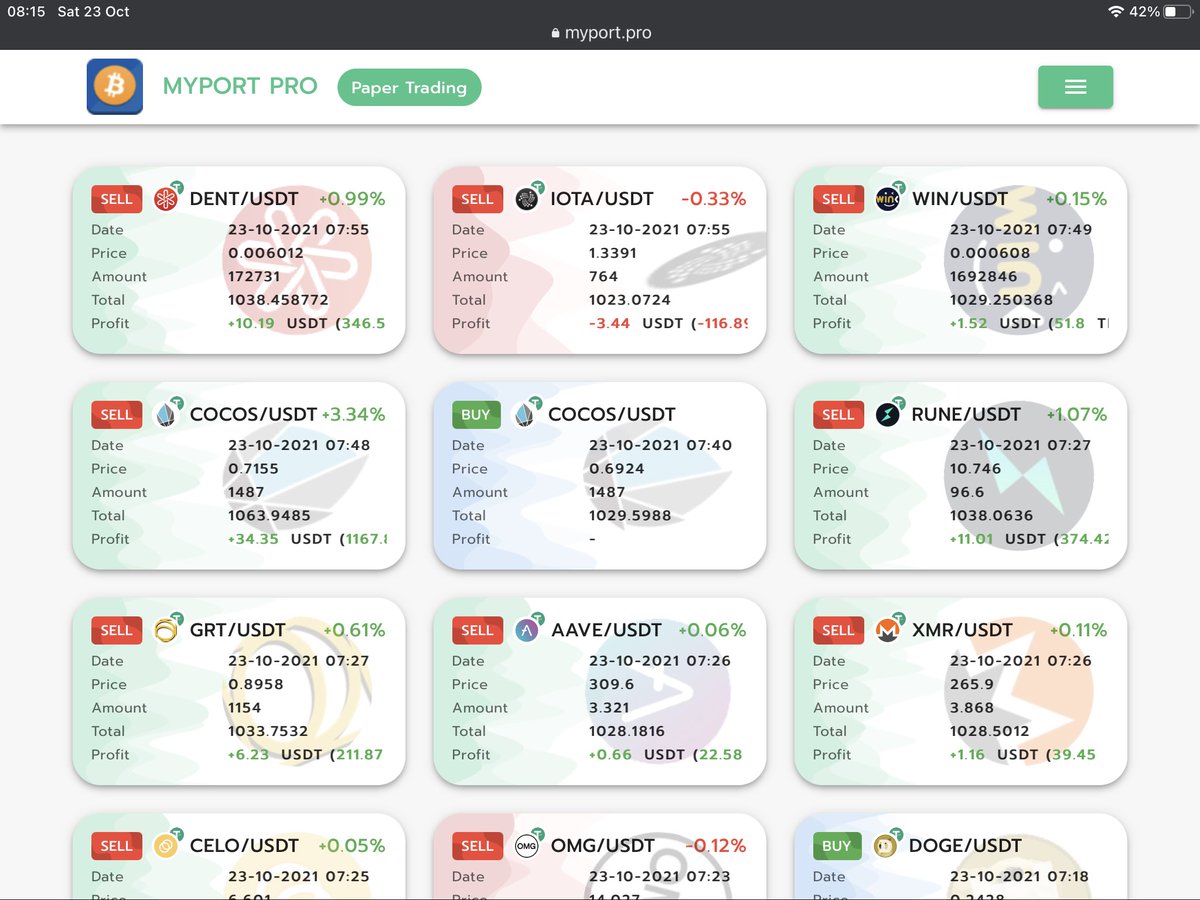
Task: Click the +1.07% change on RUNE card
Action: point(1077,414)
